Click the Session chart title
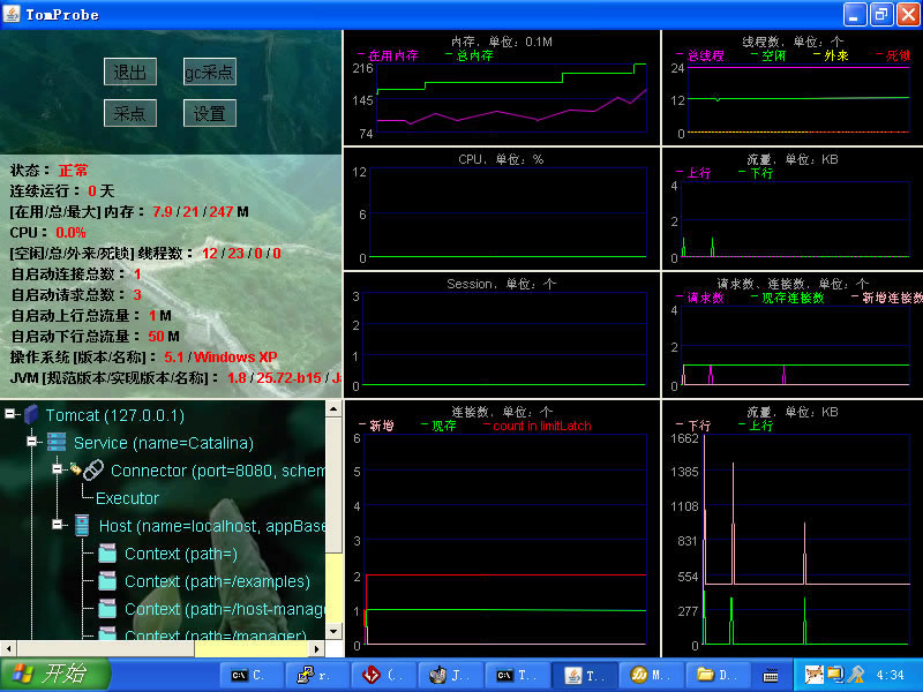Image resolution: width=923 pixels, height=692 pixels. click(501, 284)
